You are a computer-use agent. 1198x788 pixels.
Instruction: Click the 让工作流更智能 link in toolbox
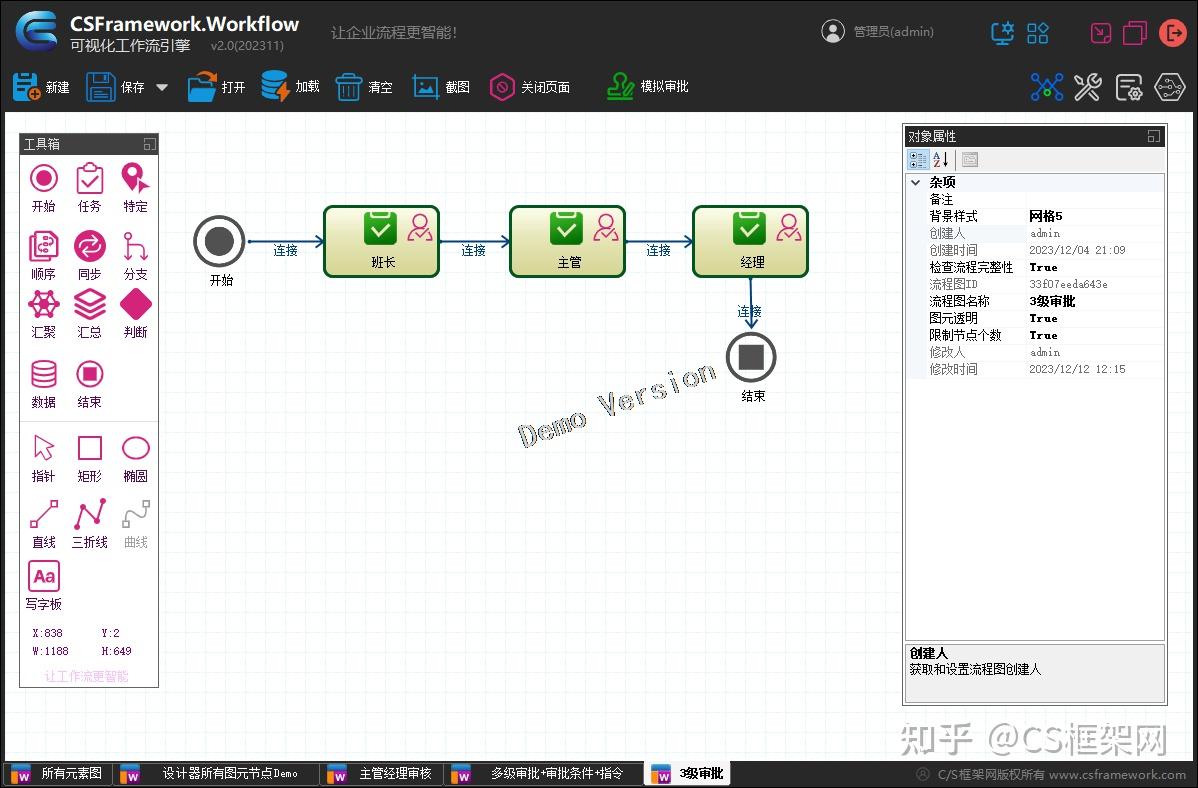[x=89, y=676]
